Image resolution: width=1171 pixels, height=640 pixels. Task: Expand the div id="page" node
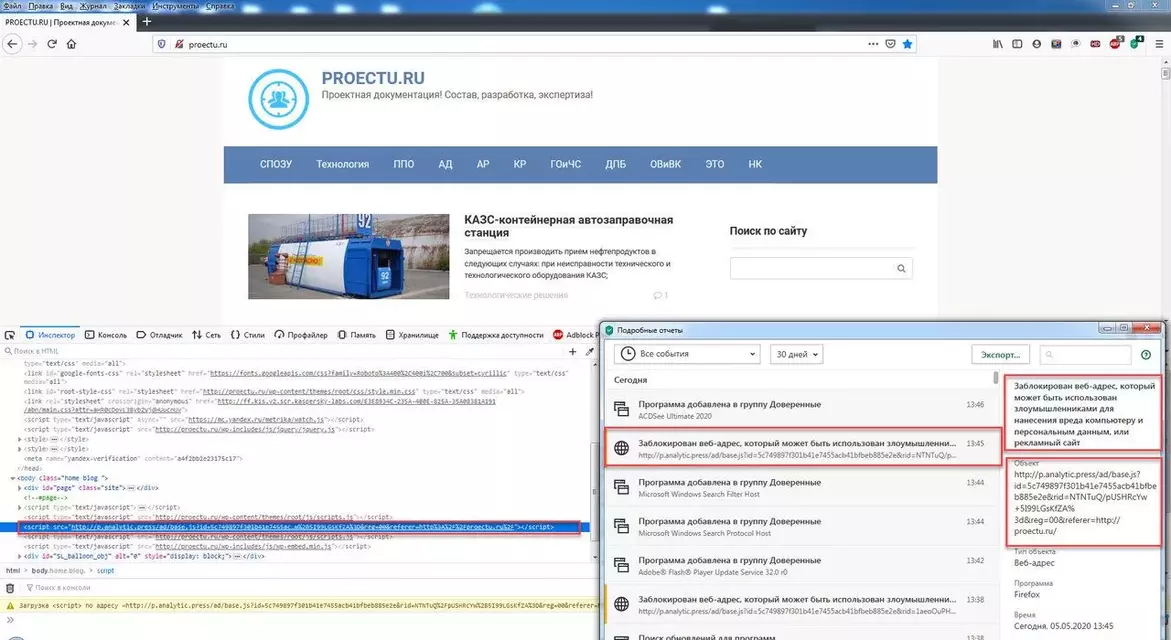[19, 488]
